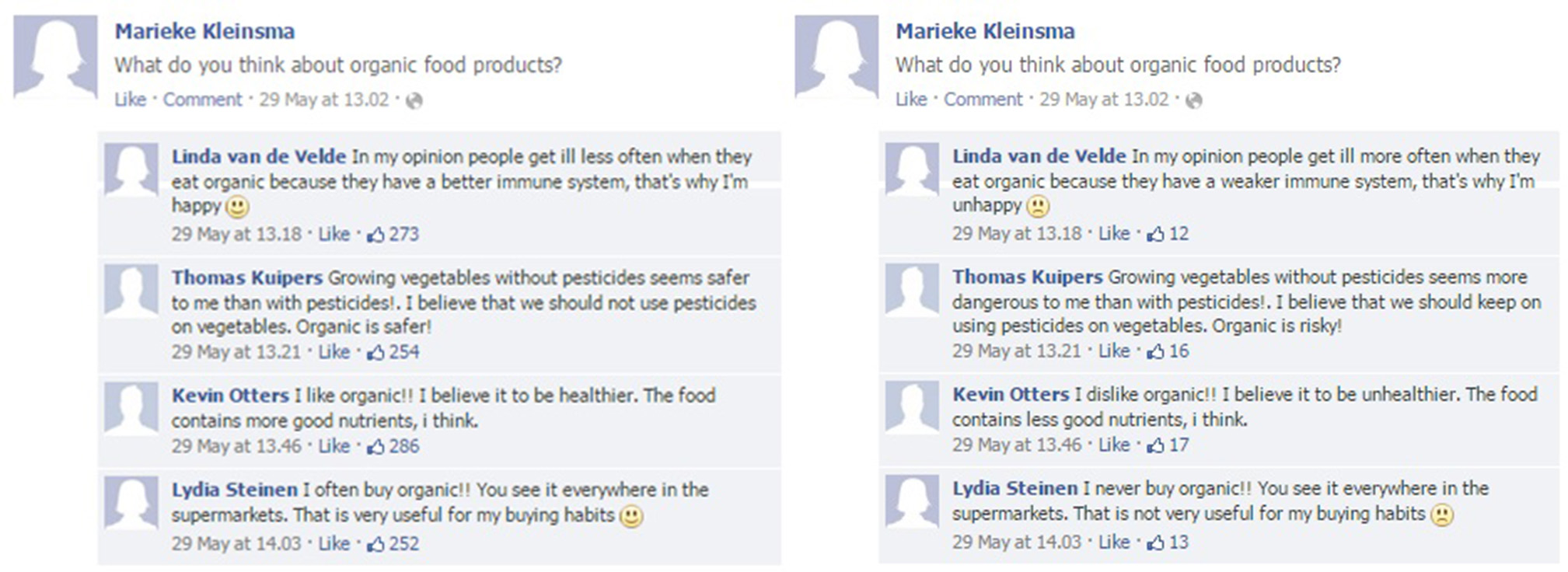
Task: Click the thumbs-up icon beside 16 likes
Action: 1156,351
